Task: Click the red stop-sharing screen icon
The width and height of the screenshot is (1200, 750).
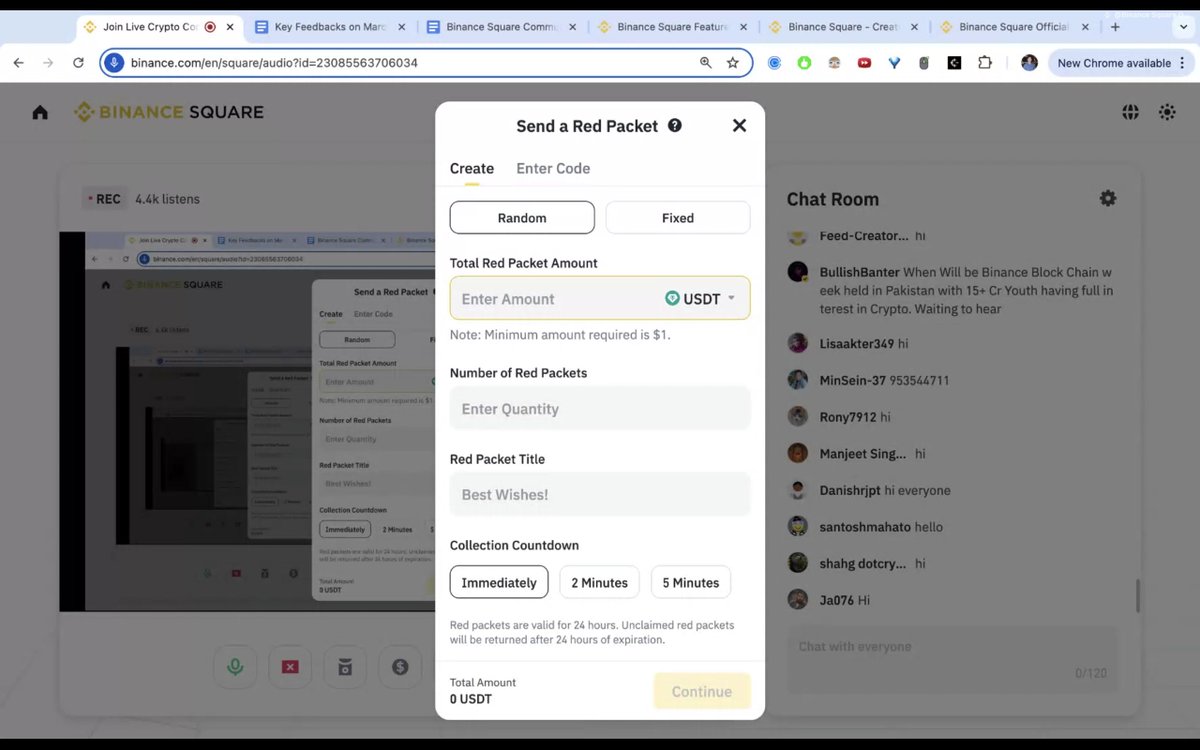Action: click(290, 667)
